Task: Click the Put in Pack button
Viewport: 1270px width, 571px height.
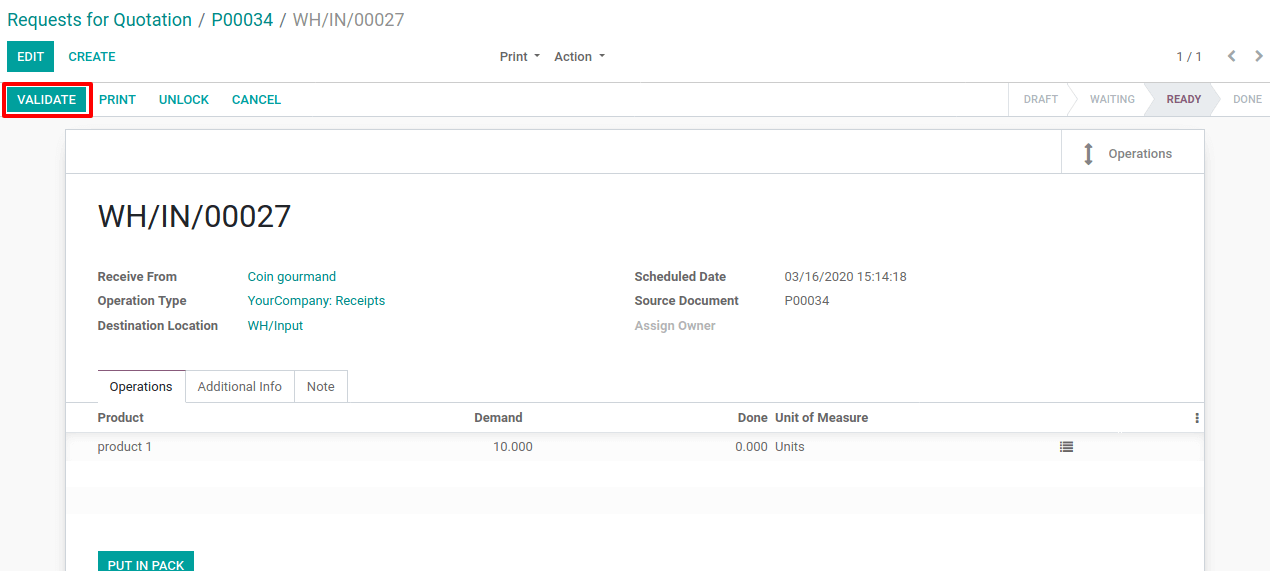Action: coord(146,564)
